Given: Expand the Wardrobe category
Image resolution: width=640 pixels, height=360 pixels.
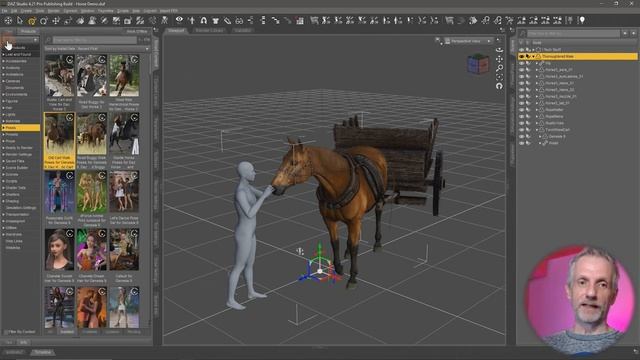Looking at the screenshot, I should [x=4, y=234].
